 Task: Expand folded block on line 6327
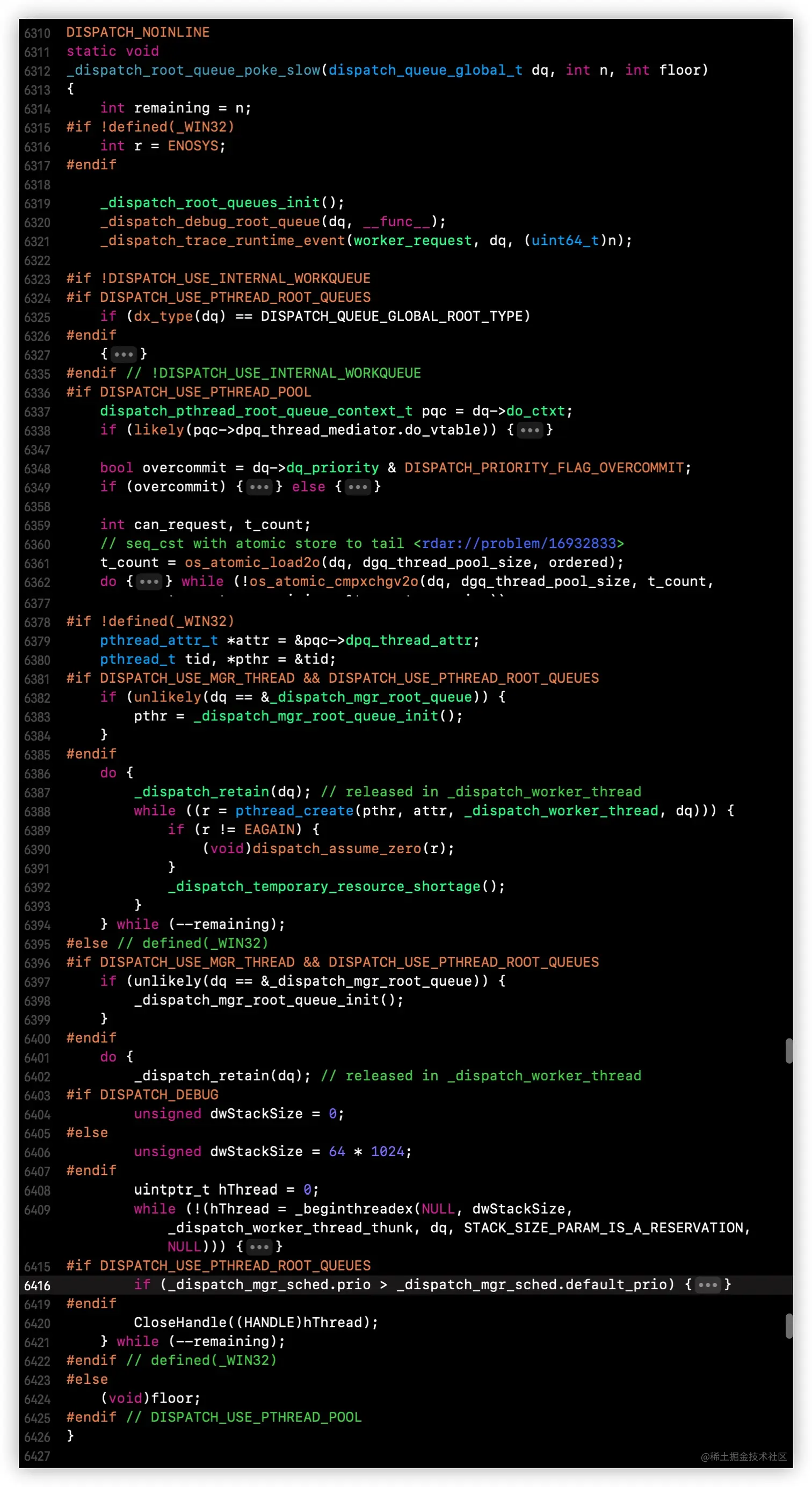pyautogui.click(x=124, y=354)
